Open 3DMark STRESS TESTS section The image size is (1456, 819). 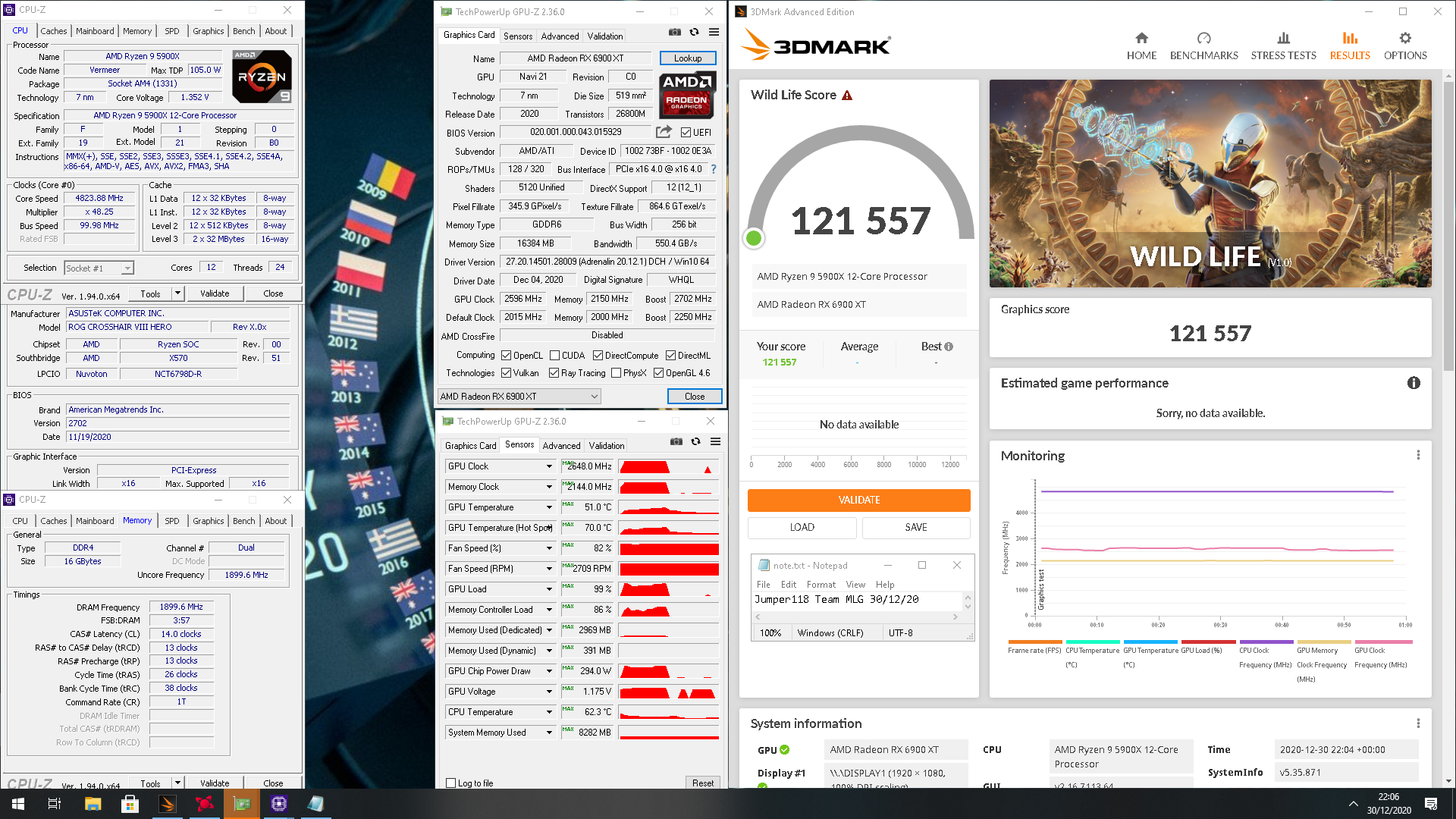(1283, 45)
